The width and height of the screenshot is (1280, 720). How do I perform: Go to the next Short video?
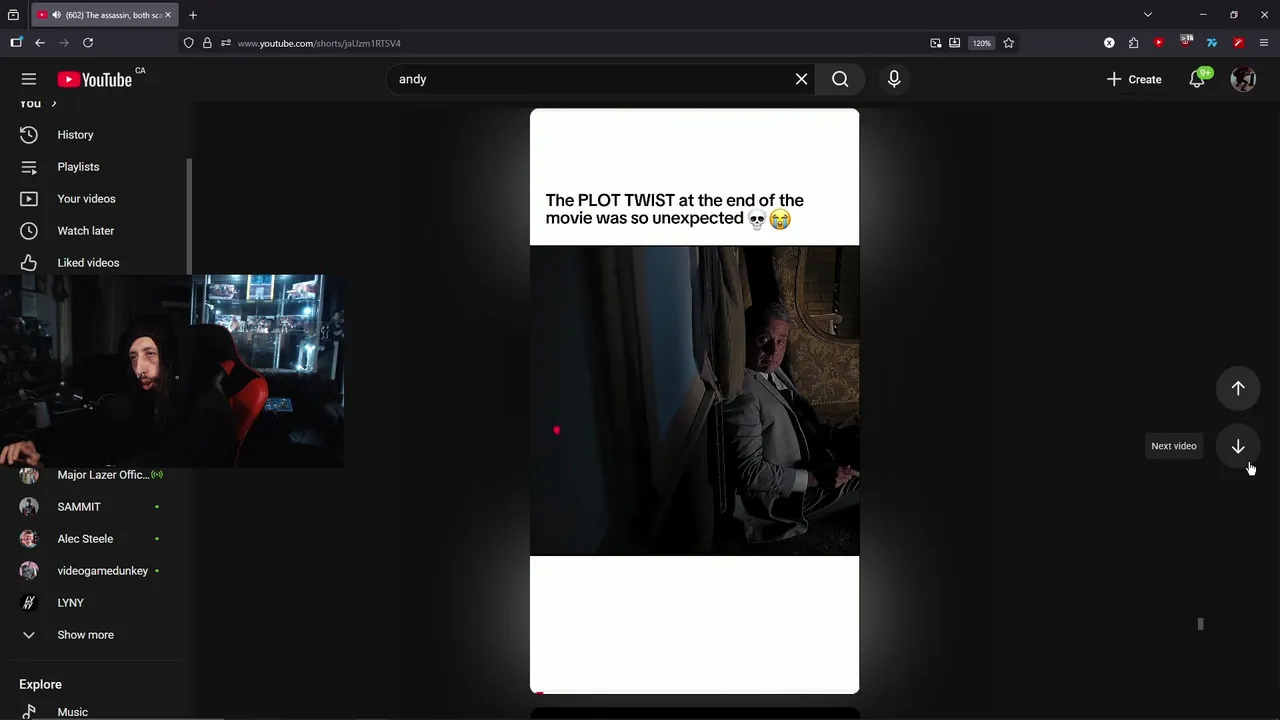[1238, 446]
